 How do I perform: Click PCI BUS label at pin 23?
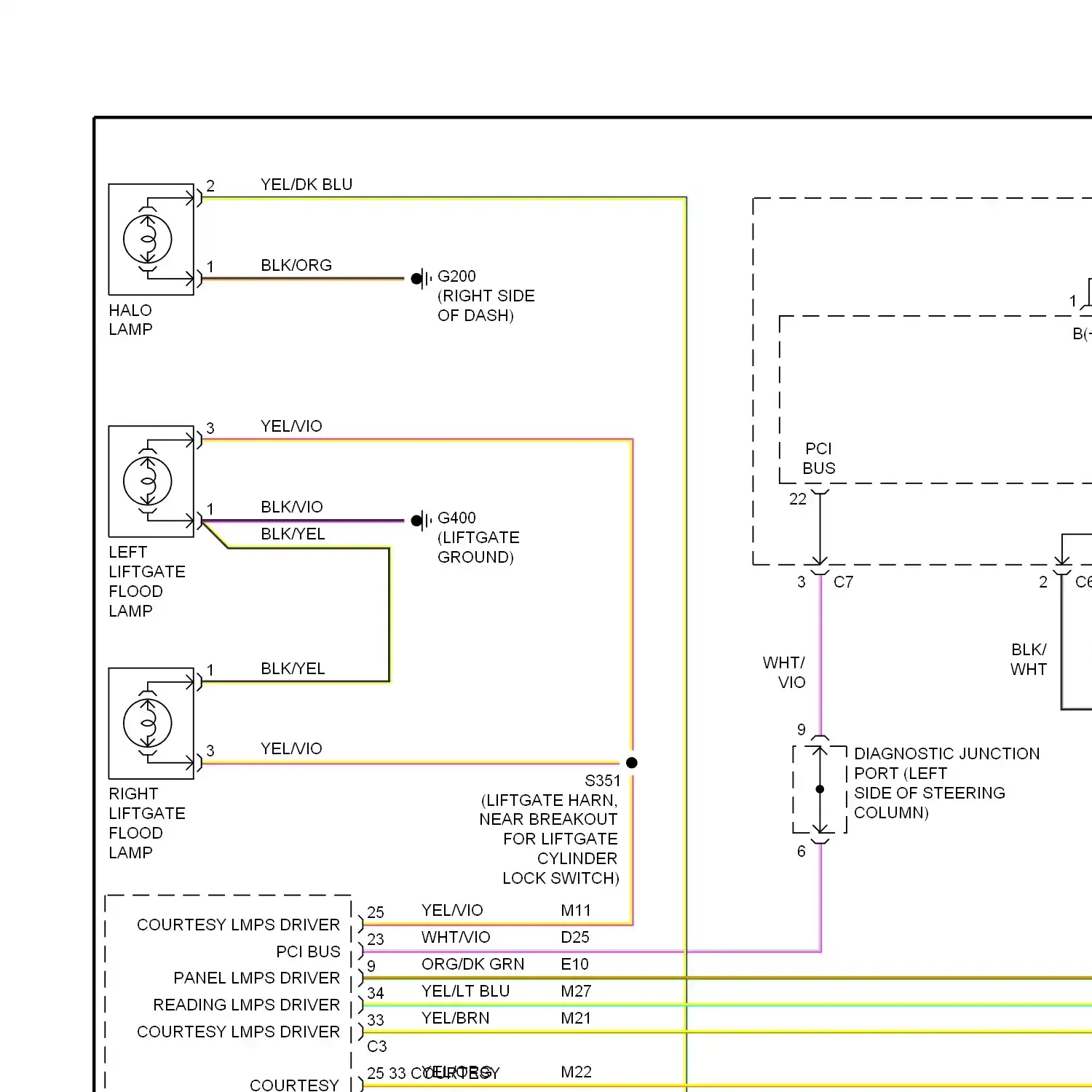pyautogui.click(x=308, y=952)
